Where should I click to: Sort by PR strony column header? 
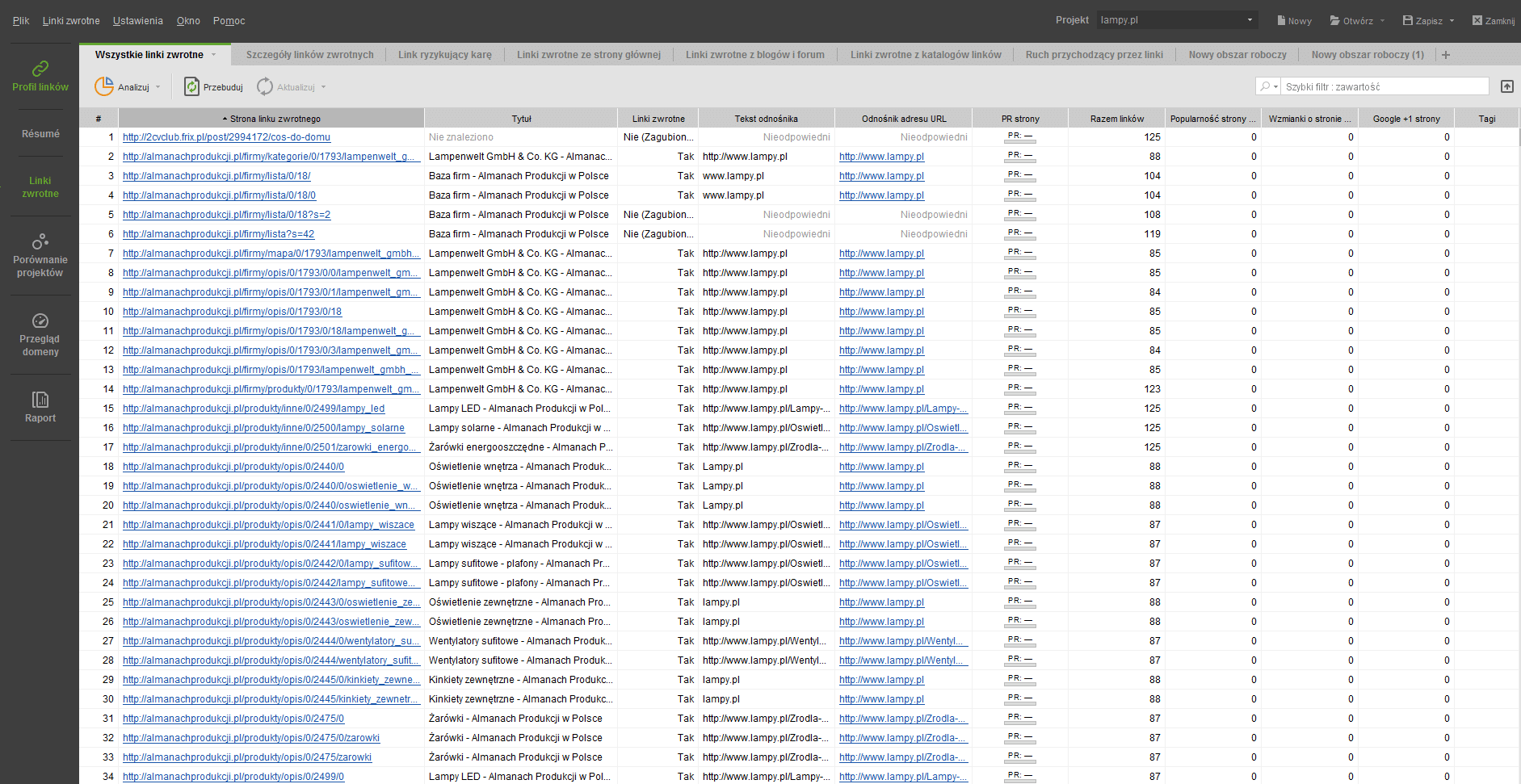tap(1020, 119)
